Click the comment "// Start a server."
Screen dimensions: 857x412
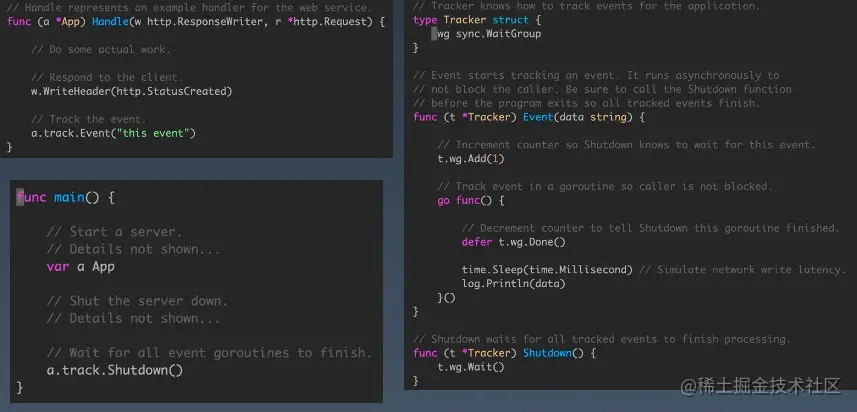(114, 232)
